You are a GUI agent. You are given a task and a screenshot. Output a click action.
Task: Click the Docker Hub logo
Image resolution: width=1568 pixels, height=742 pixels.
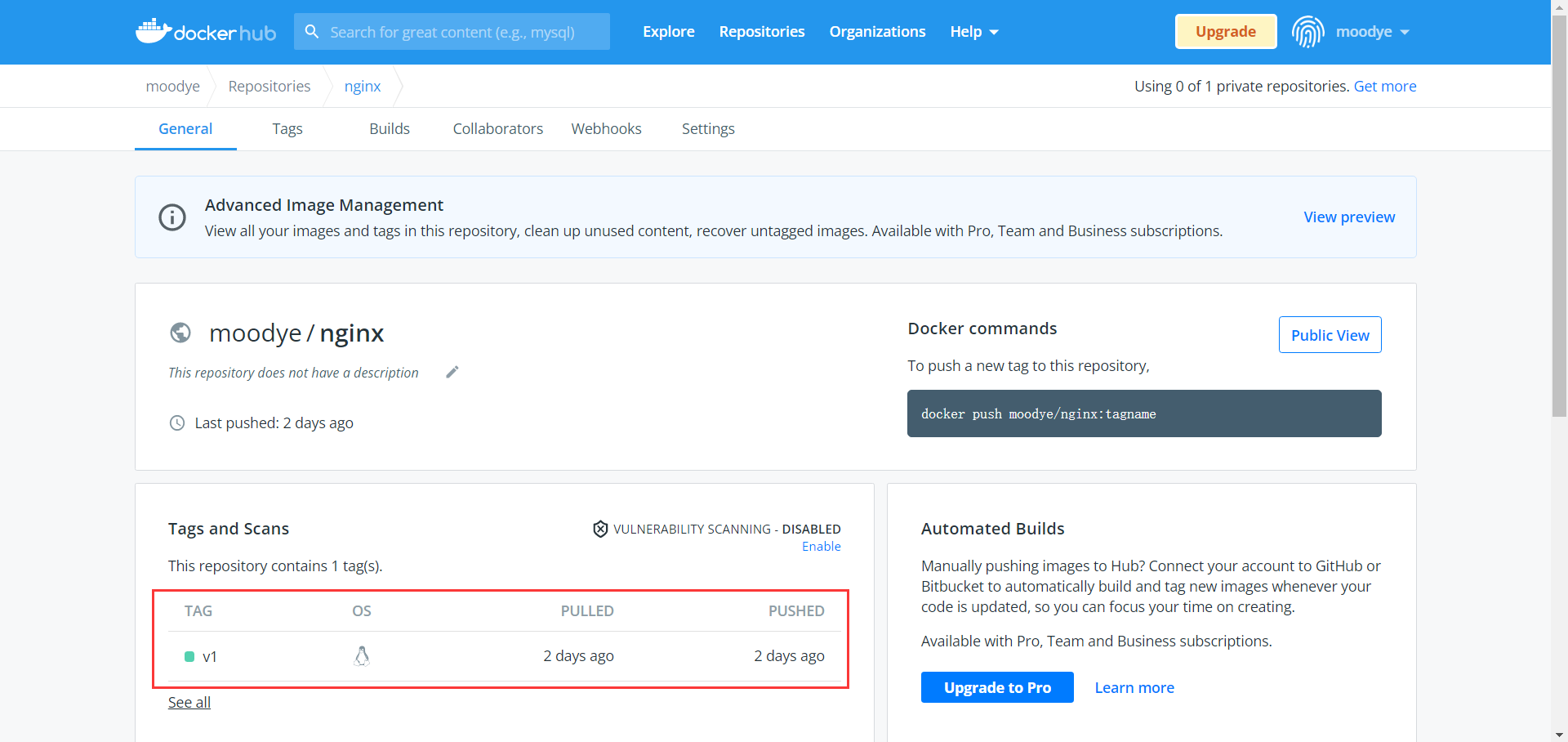tap(205, 31)
